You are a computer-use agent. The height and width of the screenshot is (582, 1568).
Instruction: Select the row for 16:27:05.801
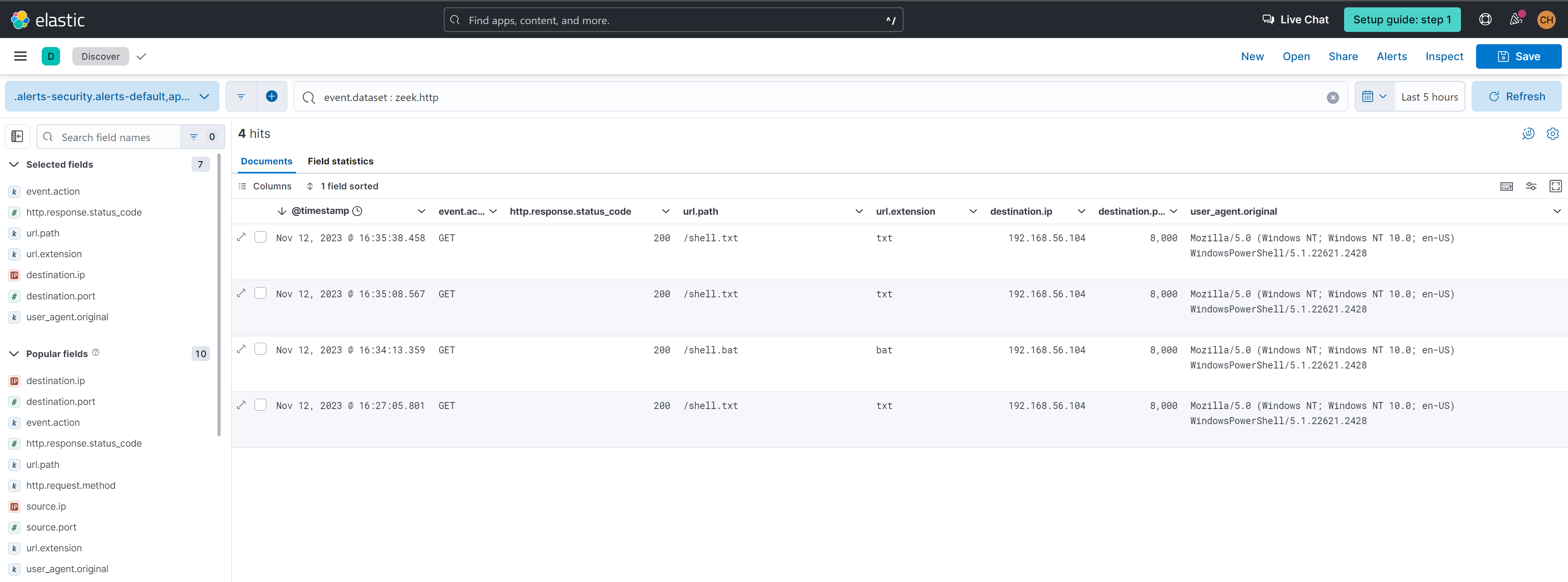tap(261, 405)
